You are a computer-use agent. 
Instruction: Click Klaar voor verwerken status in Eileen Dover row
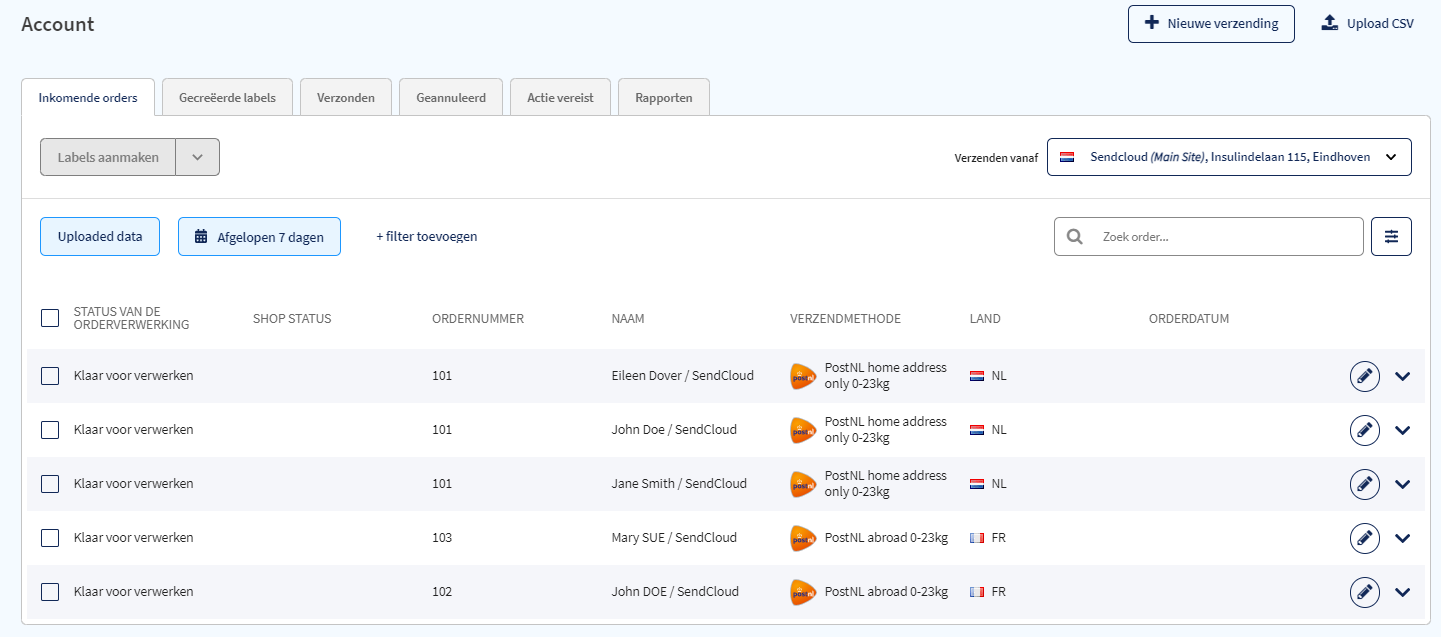tap(134, 376)
